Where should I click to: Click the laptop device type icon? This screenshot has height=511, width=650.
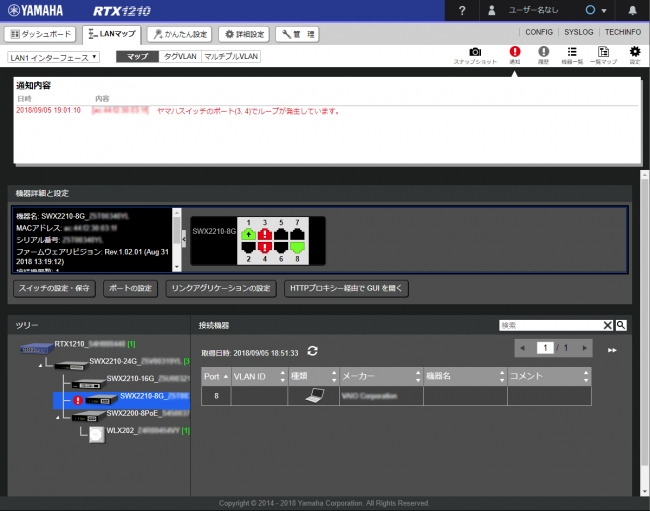[x=315, y=395]
